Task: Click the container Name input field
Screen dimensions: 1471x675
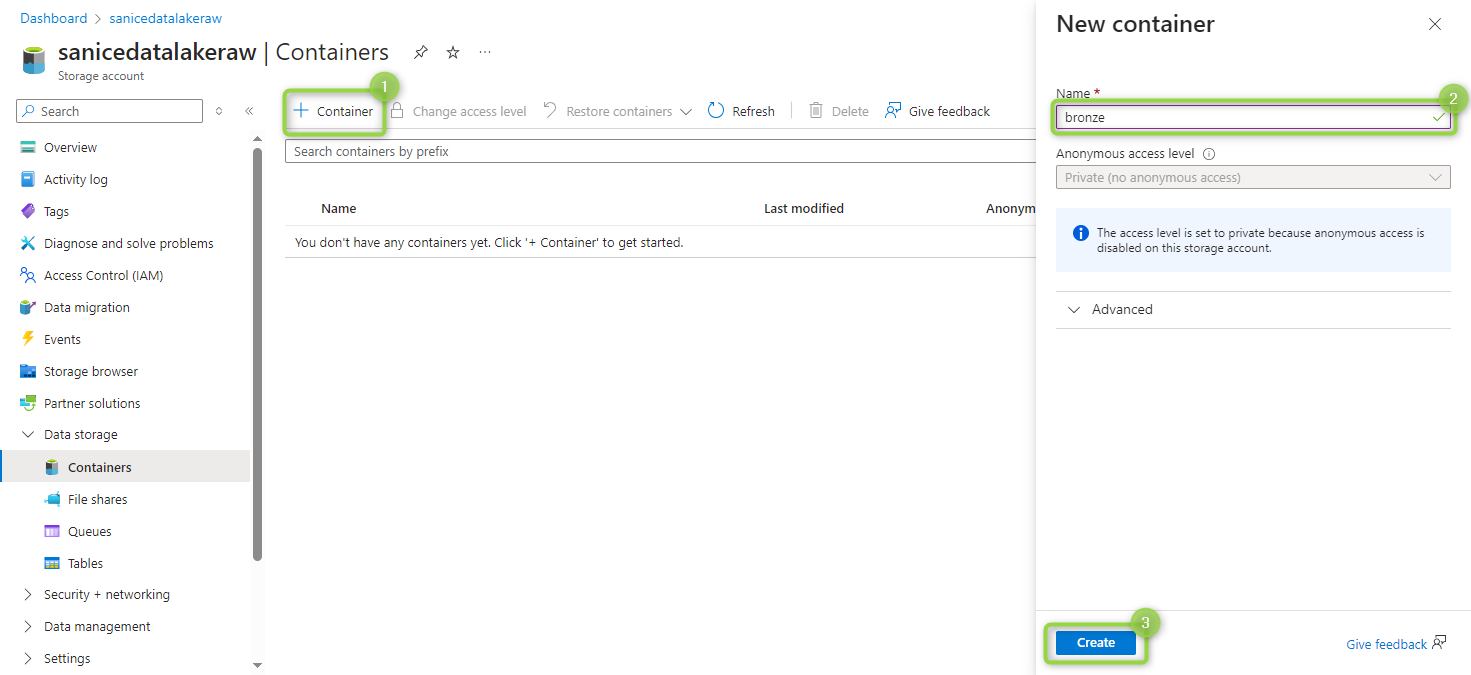Action: [1253, 117]
